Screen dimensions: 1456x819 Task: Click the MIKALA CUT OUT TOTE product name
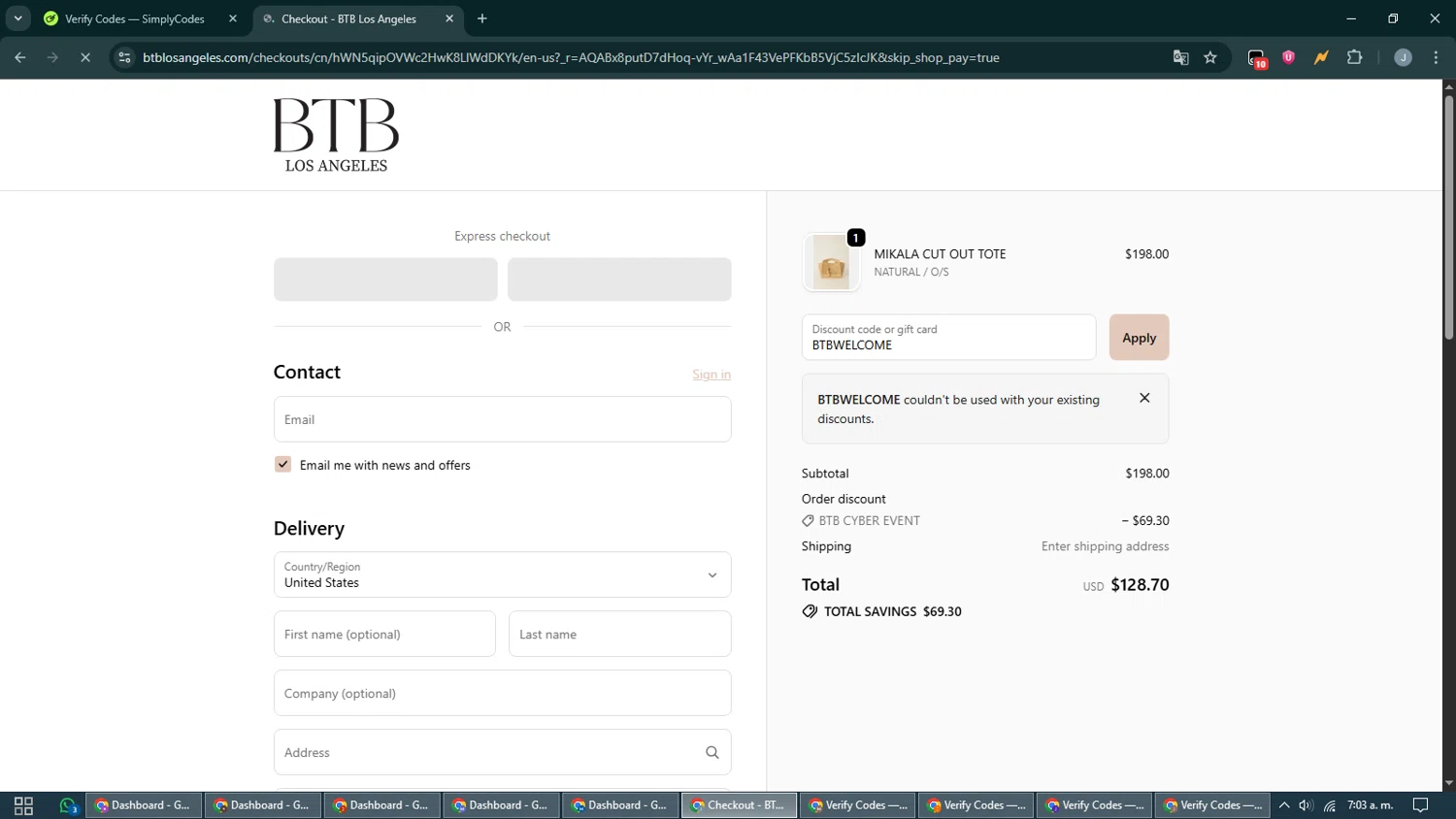940,254
